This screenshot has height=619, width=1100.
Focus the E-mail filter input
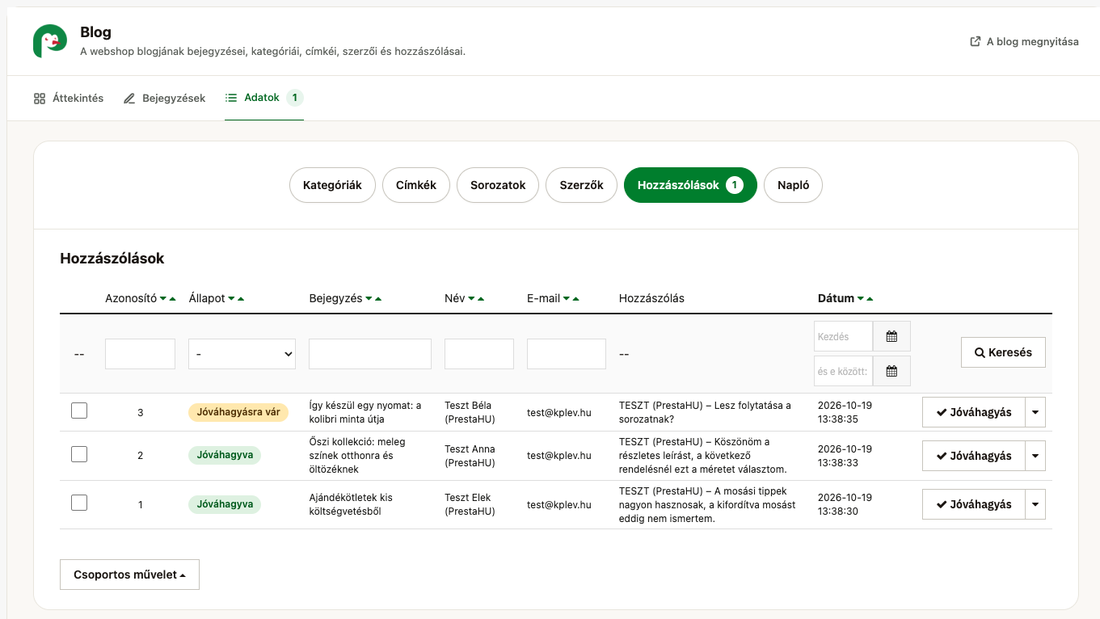(x=566, y=354)
